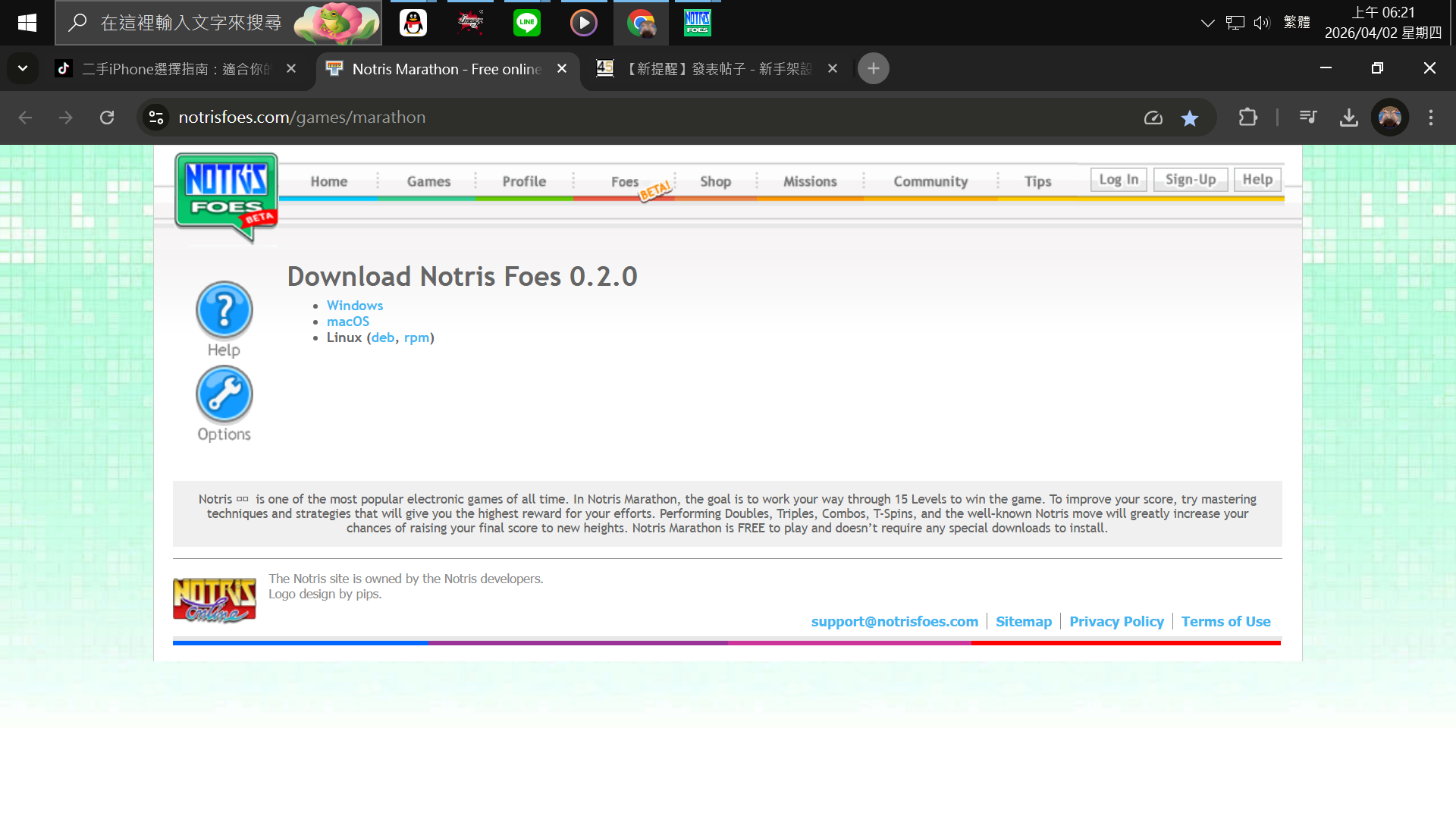Open the Community nav item
This screenshot has height=819, width=1456.
click(930, 181)
